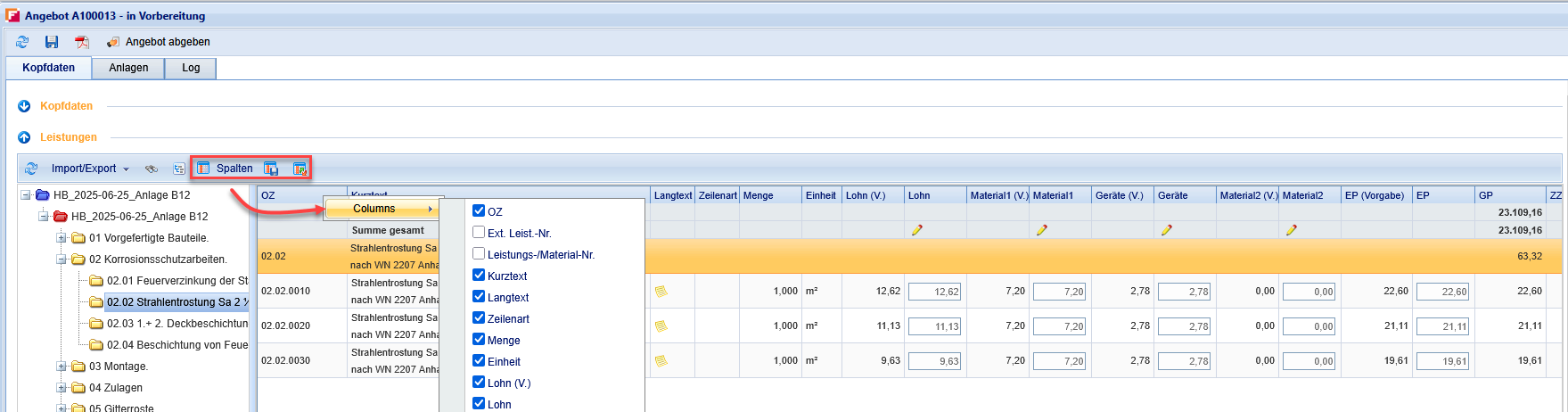The width and height of the screenshot is (1568, 412).
Task: Switch to the Anlagen tab
Action: (x=128, y=68)
